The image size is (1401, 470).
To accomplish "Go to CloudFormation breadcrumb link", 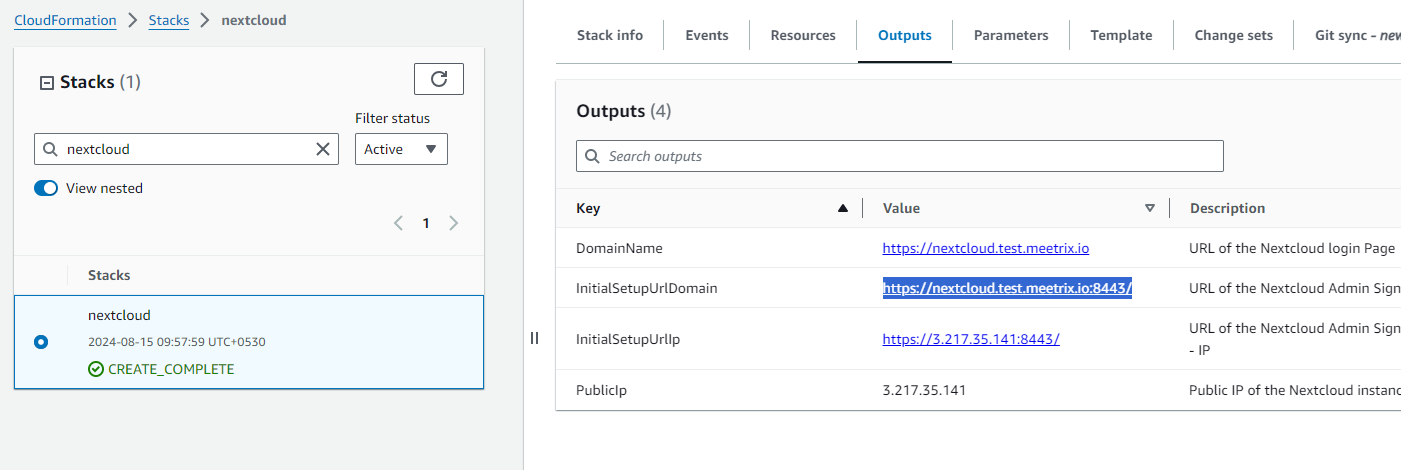I will [x=65, y=20].
